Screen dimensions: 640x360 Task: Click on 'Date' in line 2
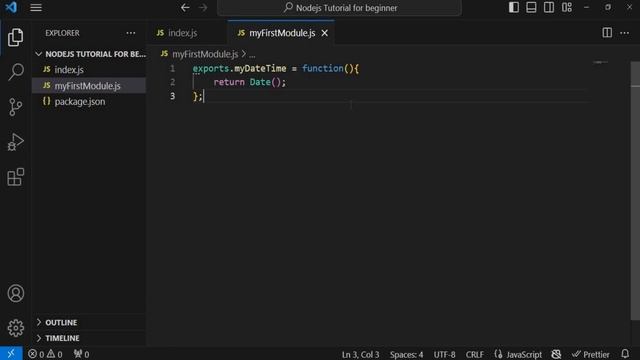(260, 82)
